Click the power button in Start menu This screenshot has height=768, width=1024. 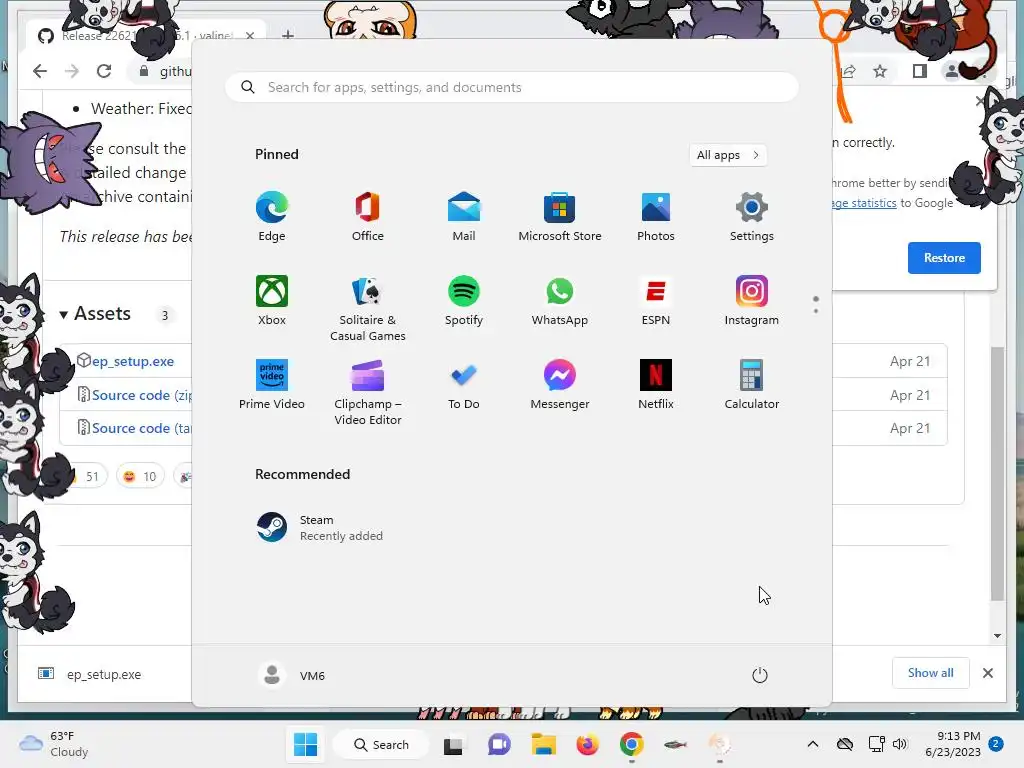(x=760, y=675)
